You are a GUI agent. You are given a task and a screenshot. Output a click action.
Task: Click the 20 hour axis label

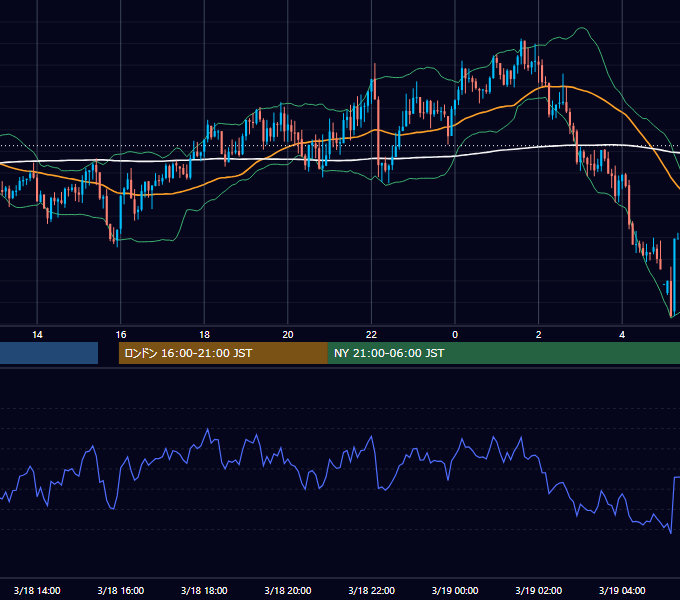288,335
